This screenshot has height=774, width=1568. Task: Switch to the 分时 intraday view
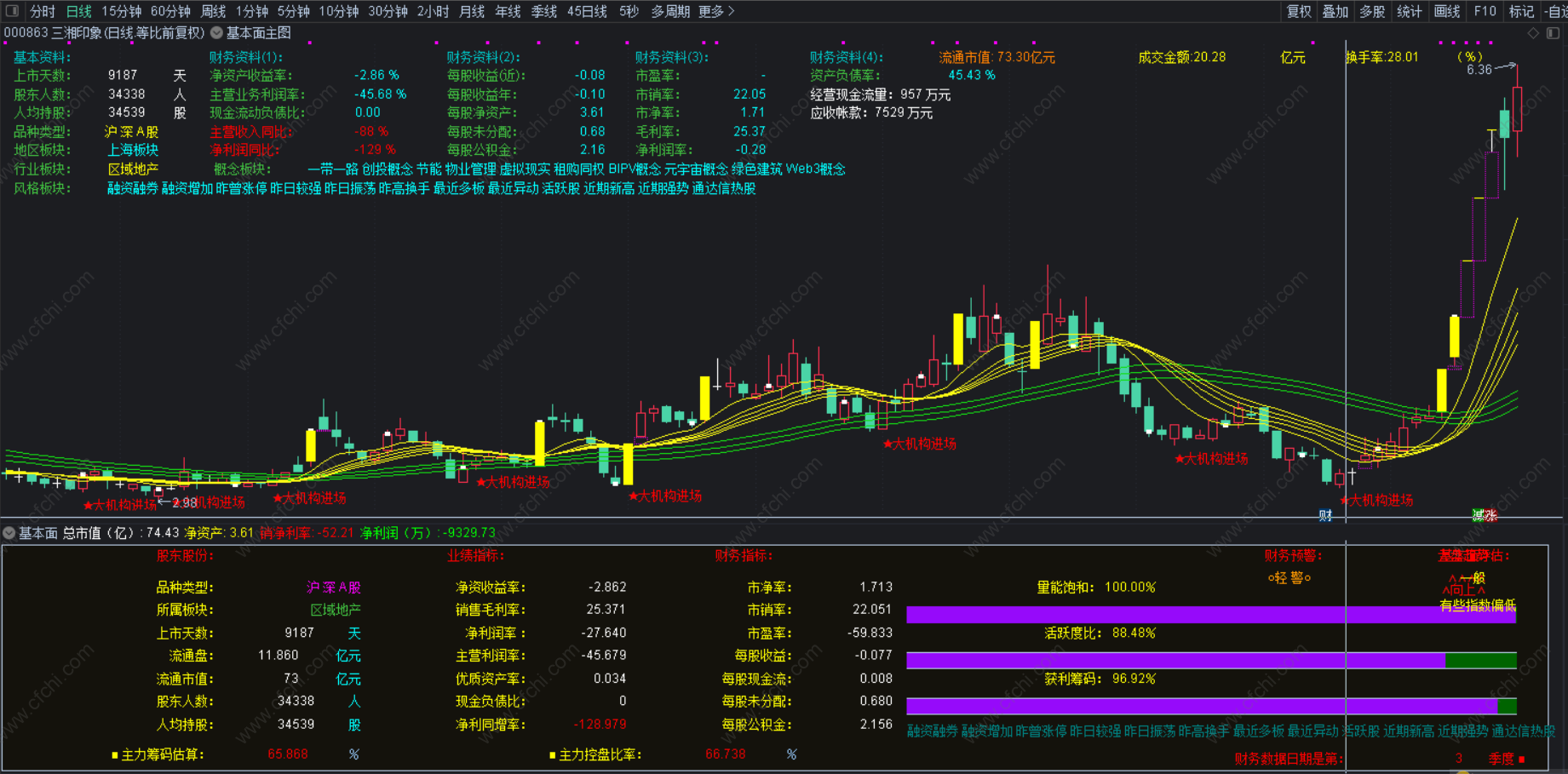tap(43, 11)
